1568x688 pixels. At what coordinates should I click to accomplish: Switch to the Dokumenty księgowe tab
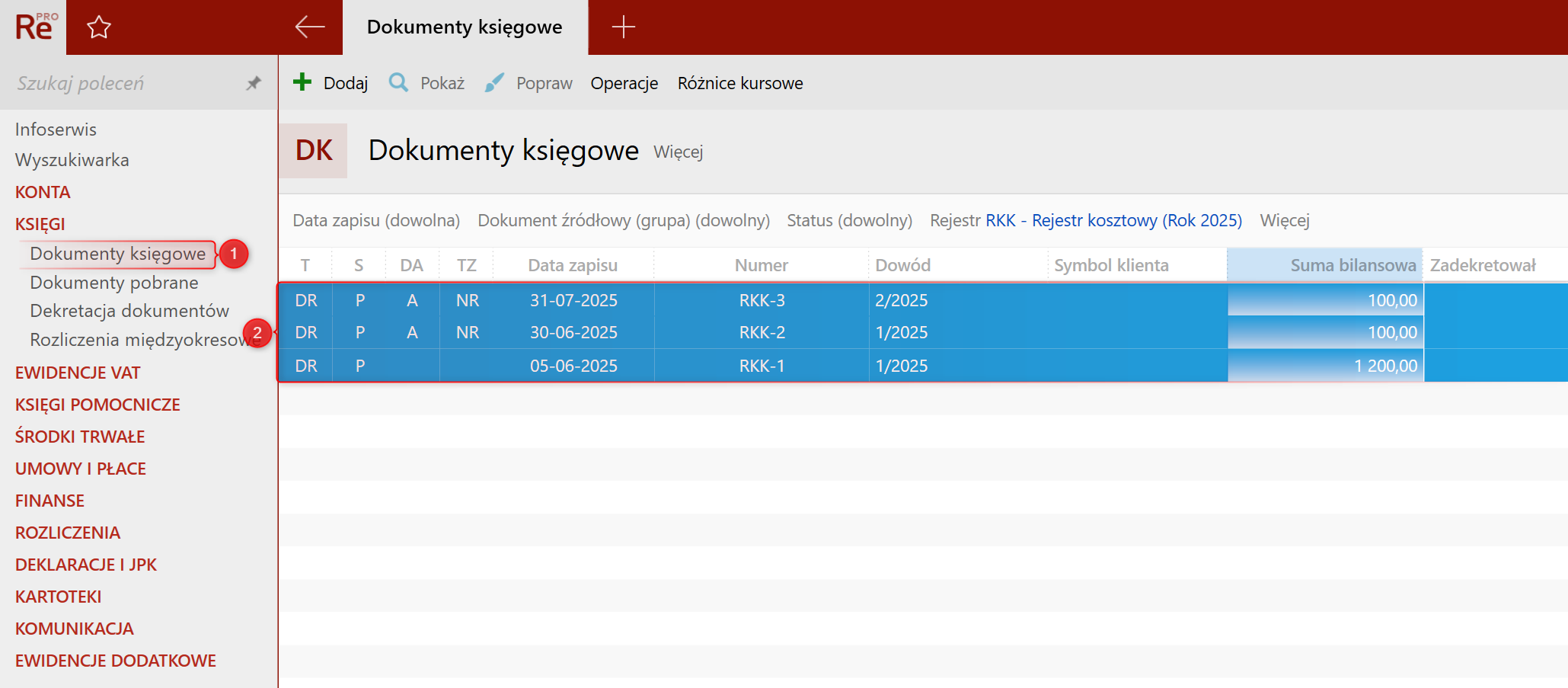pos(465,27)
